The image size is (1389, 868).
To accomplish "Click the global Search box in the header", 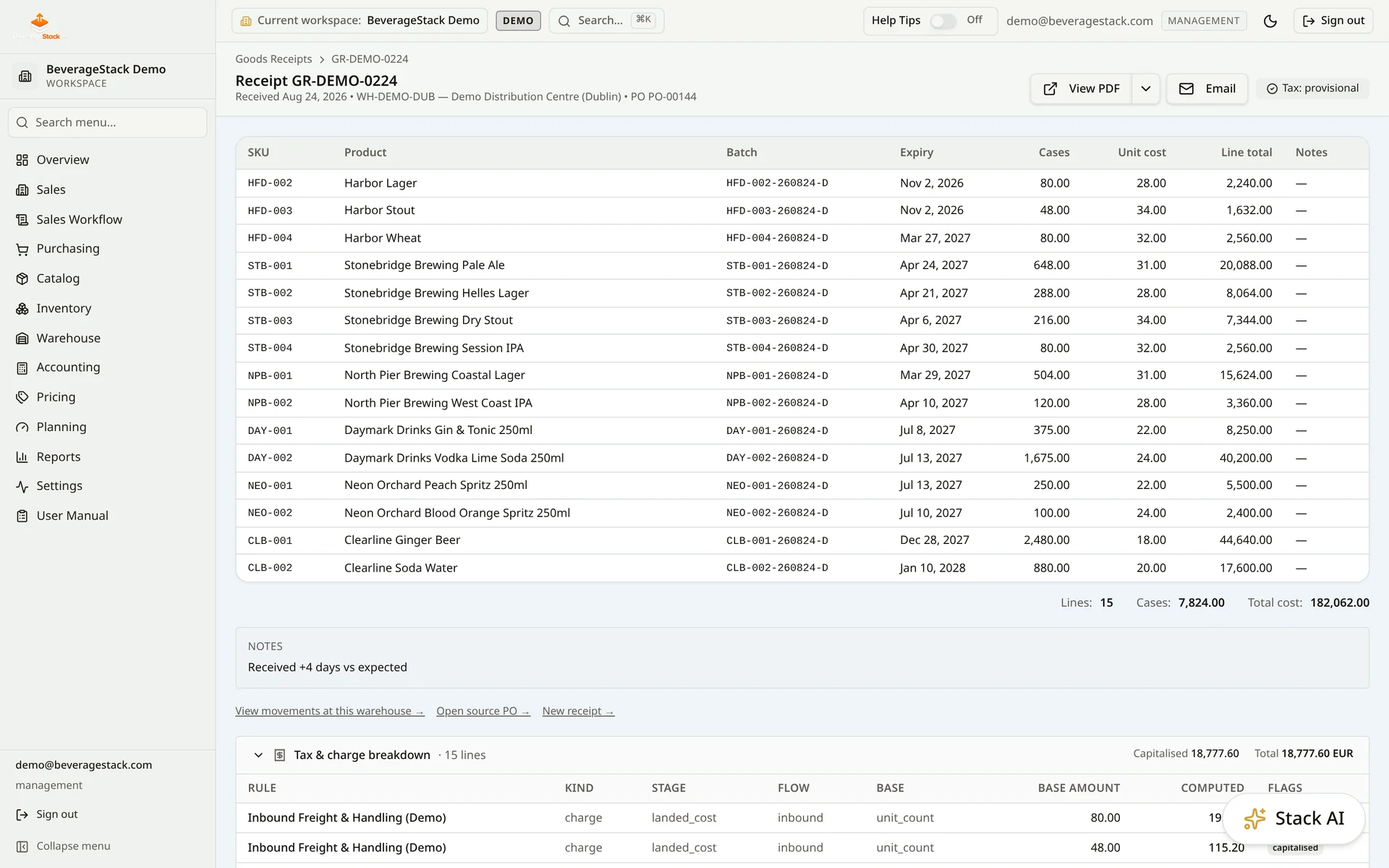I will pyautogui.click(x=606, y=20).
